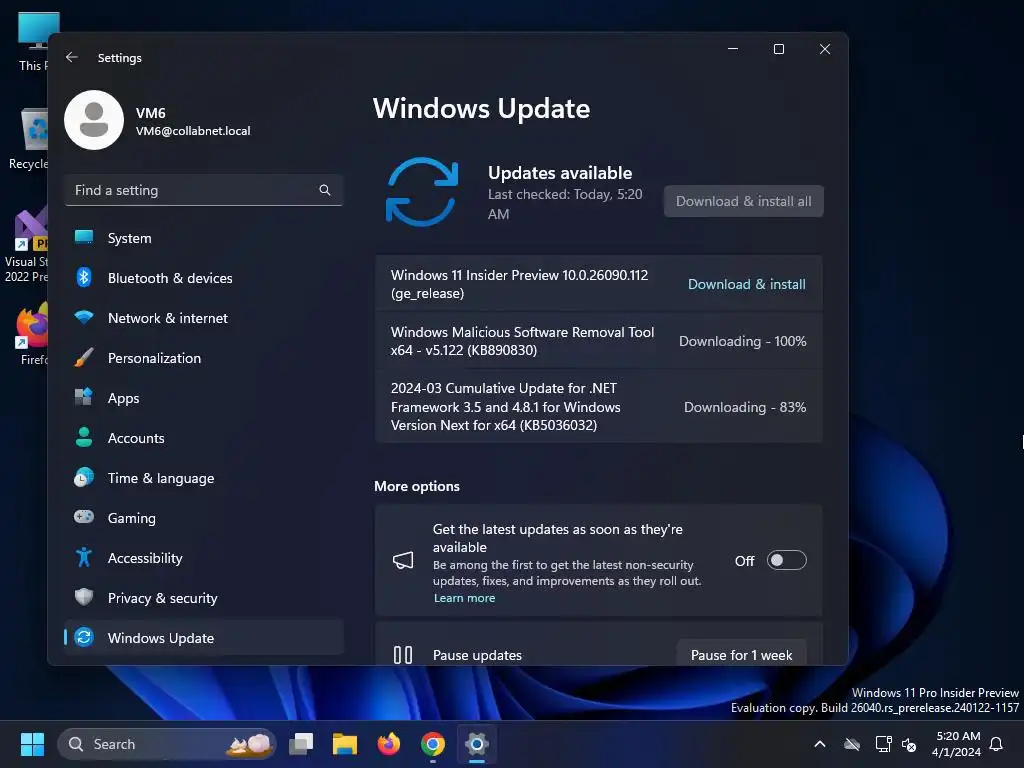
Task: Open the Windows Start menu
Action: coord(32,744)
